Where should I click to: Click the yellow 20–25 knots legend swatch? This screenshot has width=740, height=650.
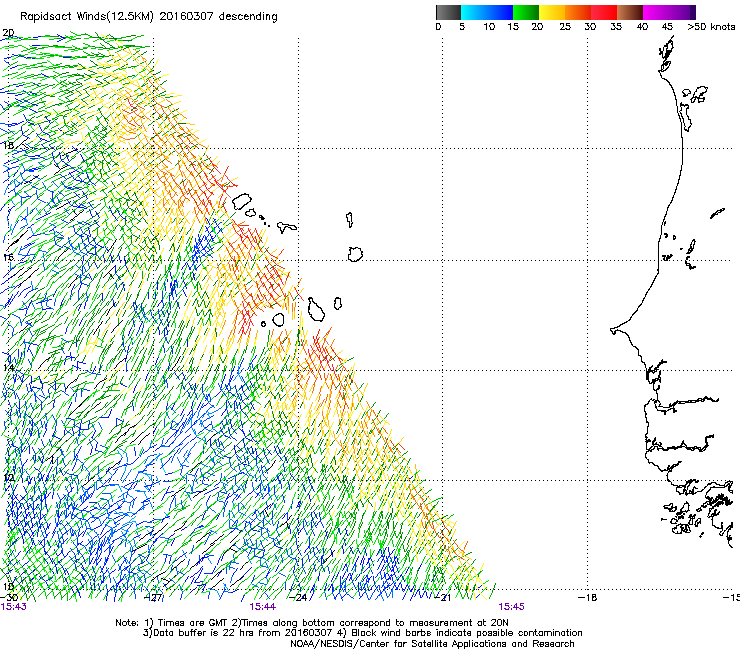[x=552, y=12]
